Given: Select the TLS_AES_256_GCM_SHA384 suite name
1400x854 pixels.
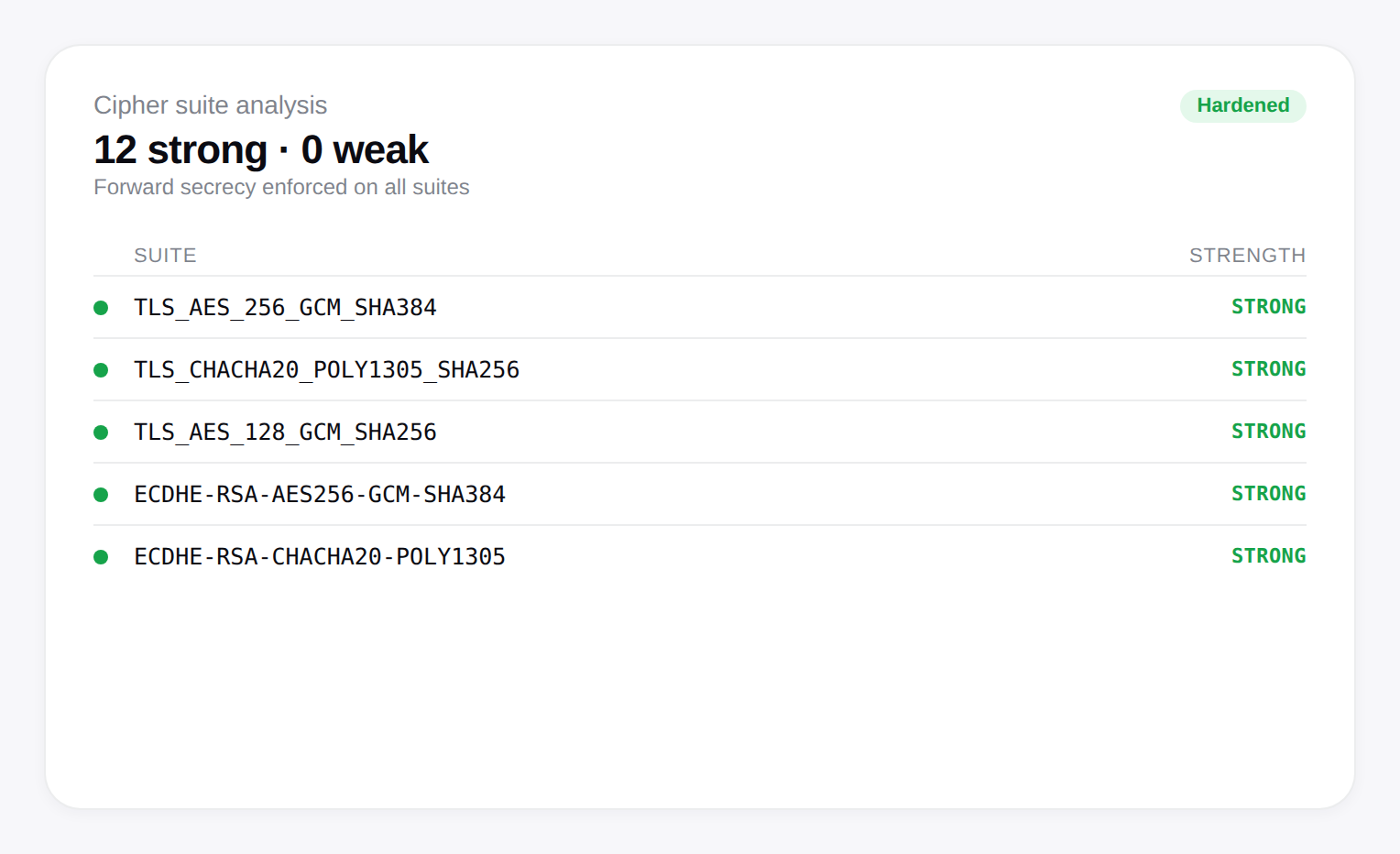Looking at the screenshot, I should point(285,308).
